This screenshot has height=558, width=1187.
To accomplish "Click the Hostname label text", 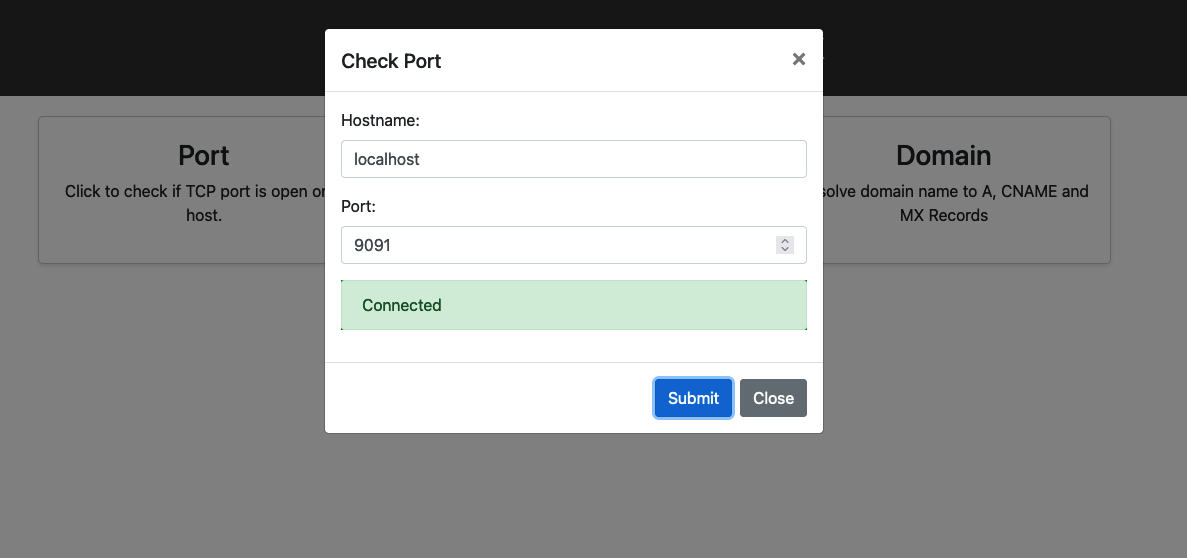I will pos(380,120).
